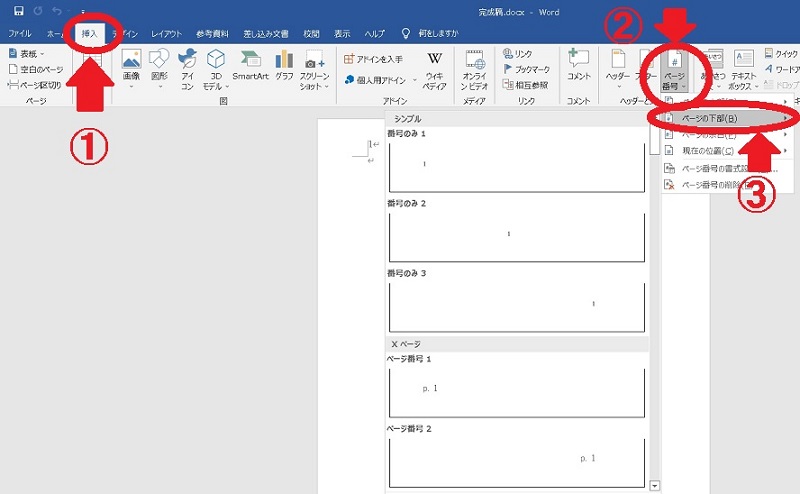Insert a cross-reference with 相互参照
The height and width of the screenshot is (494, 800).
526,85
